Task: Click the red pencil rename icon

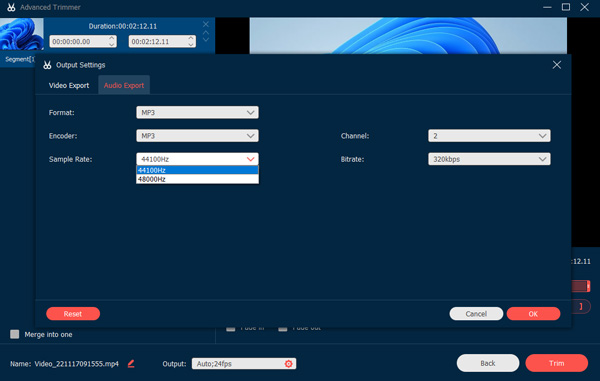Action: point(131,363)
